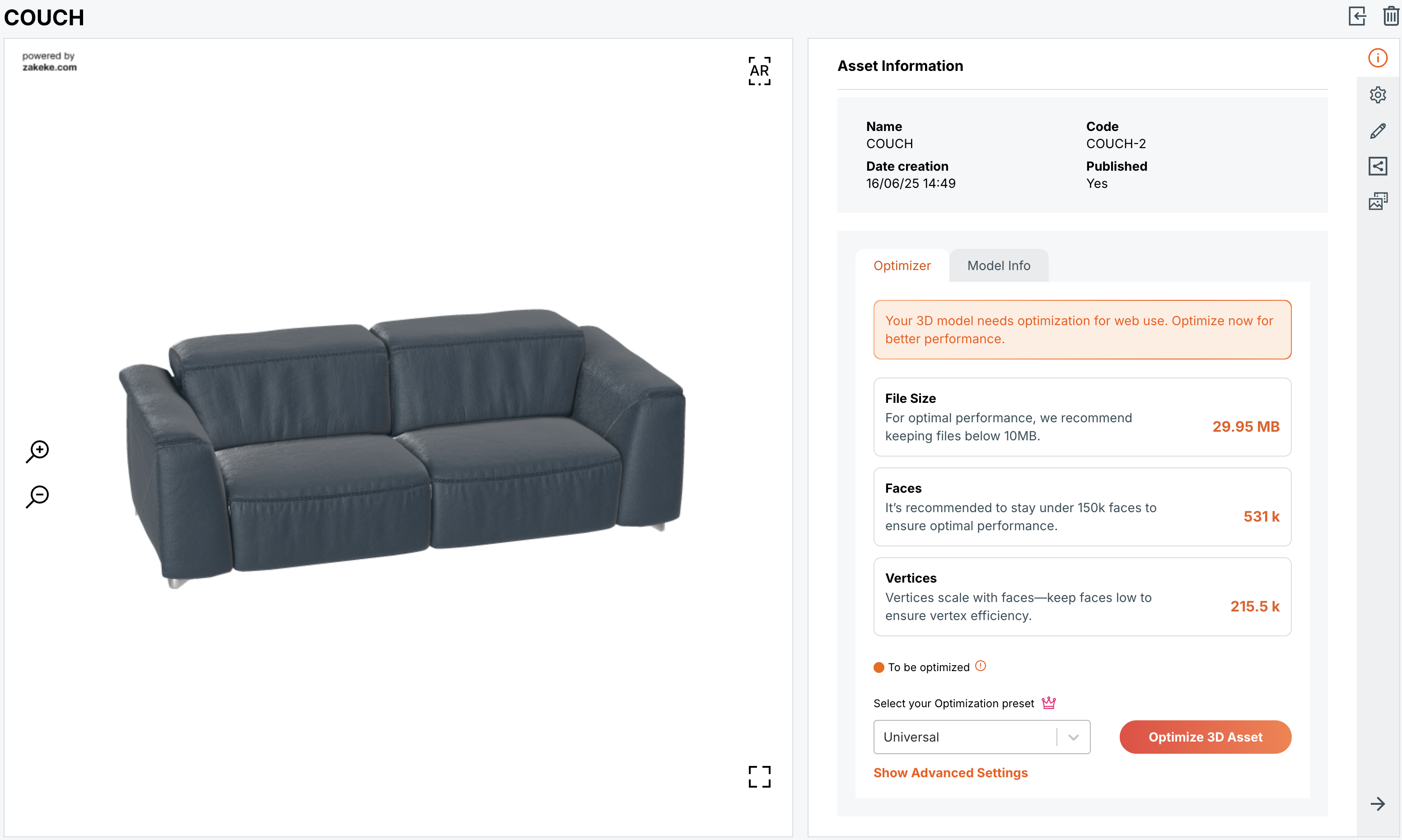Zoom out of the couch model
This screenshot has height=840, width=1402.
38,496
